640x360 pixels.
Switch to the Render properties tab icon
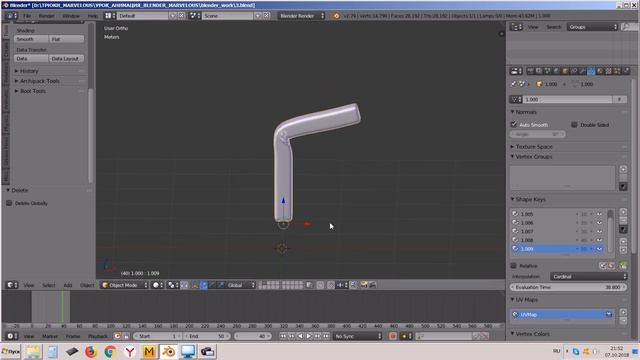point(530,71)
